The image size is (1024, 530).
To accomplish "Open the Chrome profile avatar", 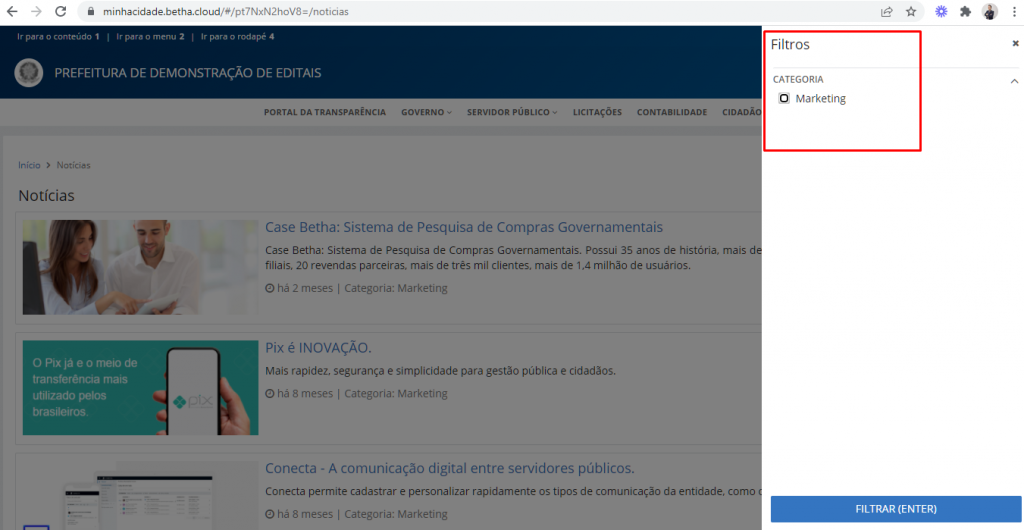I will pos(990,12).
